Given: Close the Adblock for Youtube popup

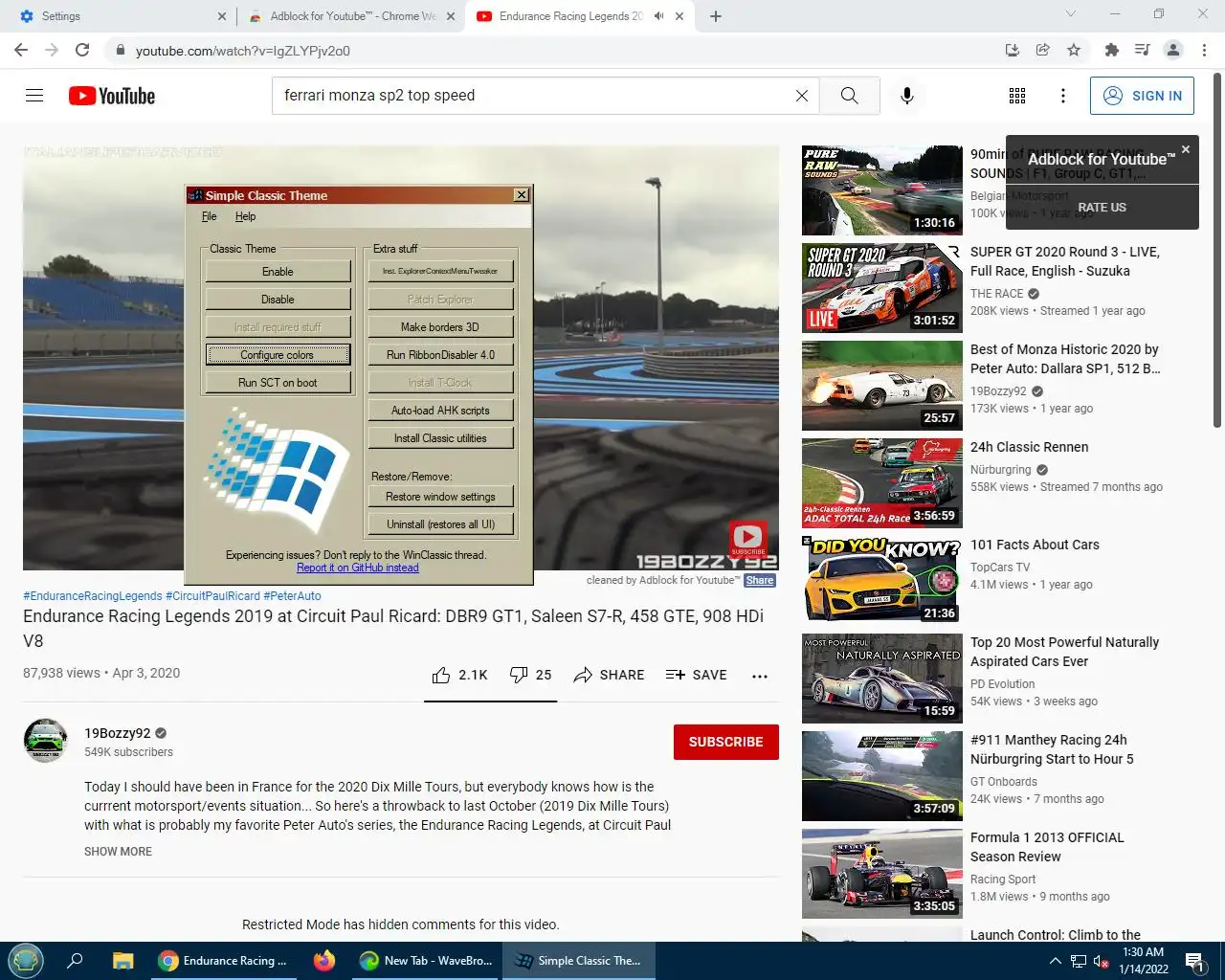Looking at the screenshot, I should click(x=1186, y=149).
